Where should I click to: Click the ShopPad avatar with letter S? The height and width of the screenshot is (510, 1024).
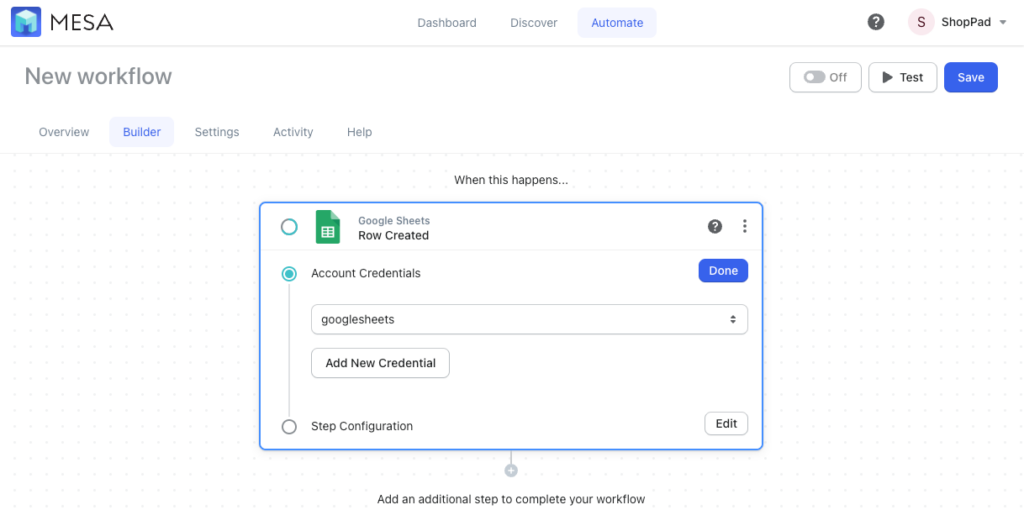(x=921, y=22)
